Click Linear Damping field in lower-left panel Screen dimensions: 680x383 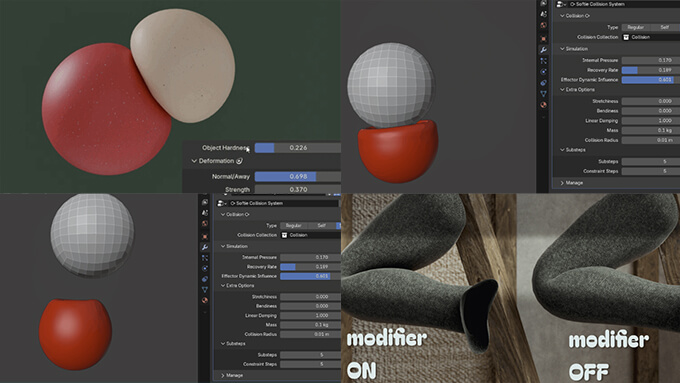pyautogui.click(x=311, y=316)
